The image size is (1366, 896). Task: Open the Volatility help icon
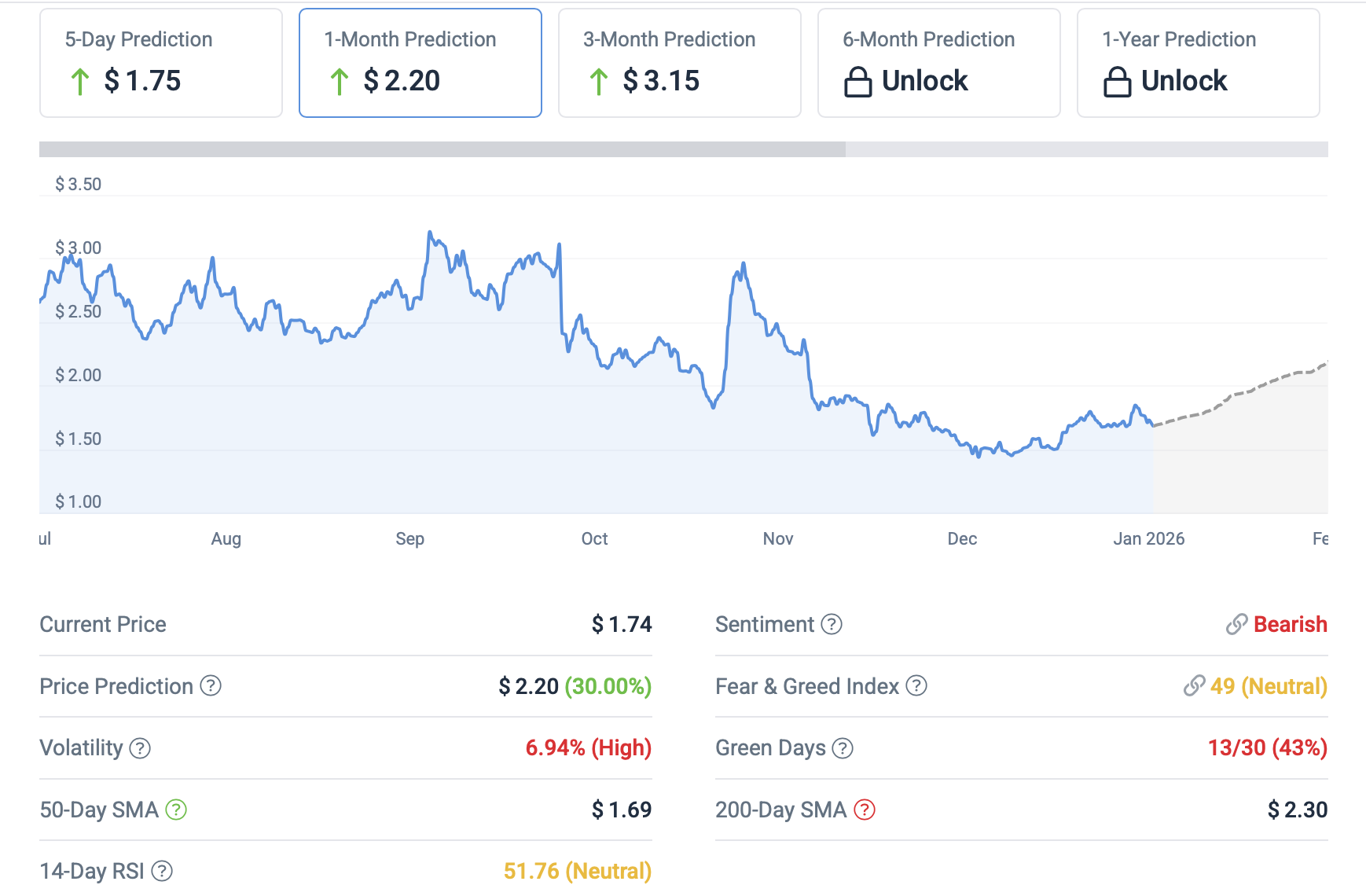pyautogui.click(x=140, y=748)
